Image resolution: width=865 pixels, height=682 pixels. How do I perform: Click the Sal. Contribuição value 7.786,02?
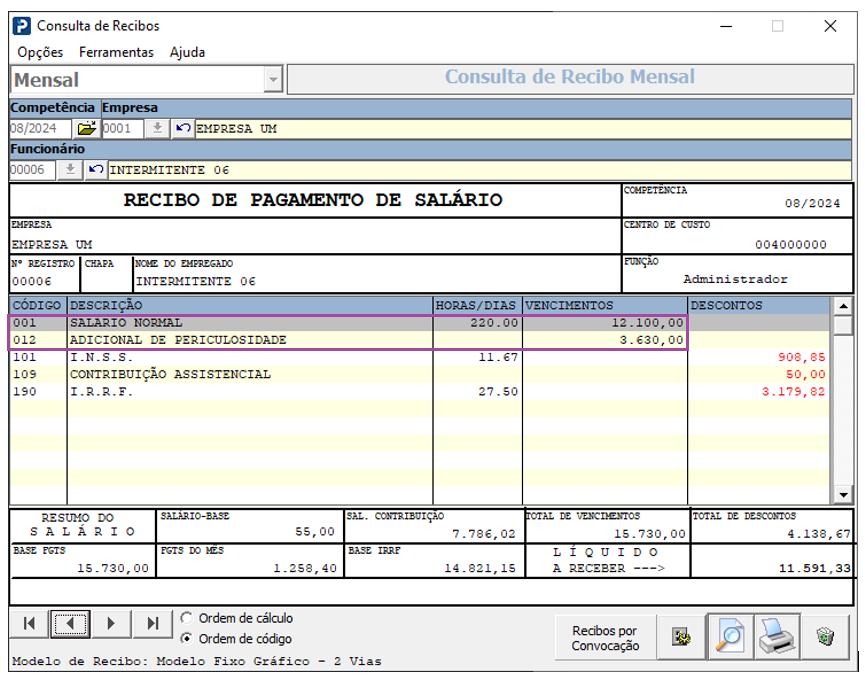pos(484,534)
